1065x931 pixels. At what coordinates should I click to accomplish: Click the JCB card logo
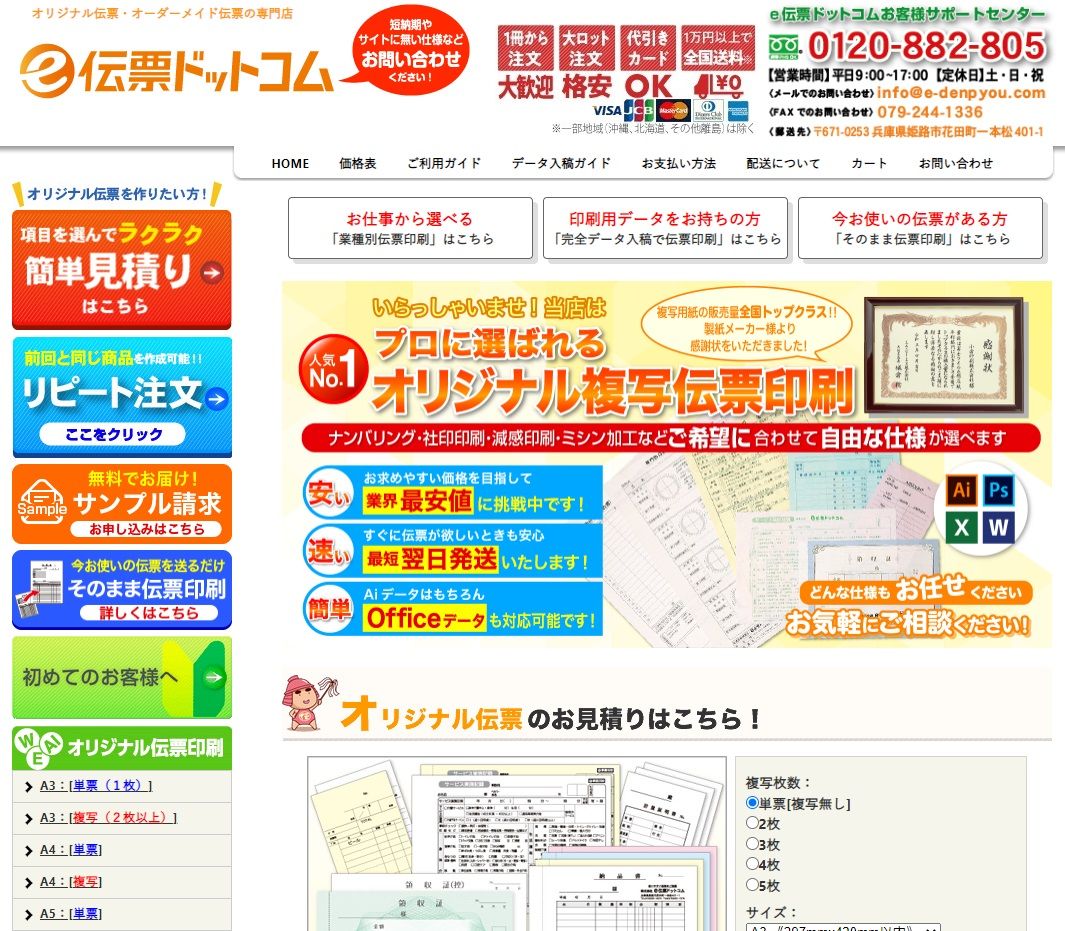pos(639,110)
